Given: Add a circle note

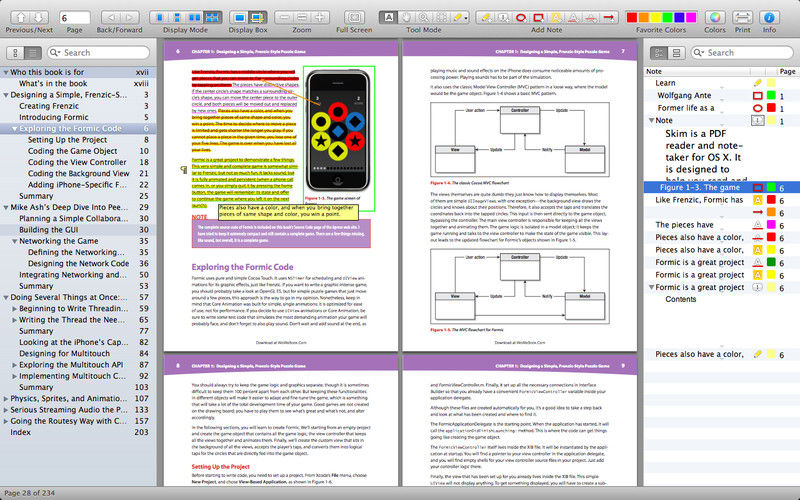Looking at the screenshot, I should [x=520, y=17].
